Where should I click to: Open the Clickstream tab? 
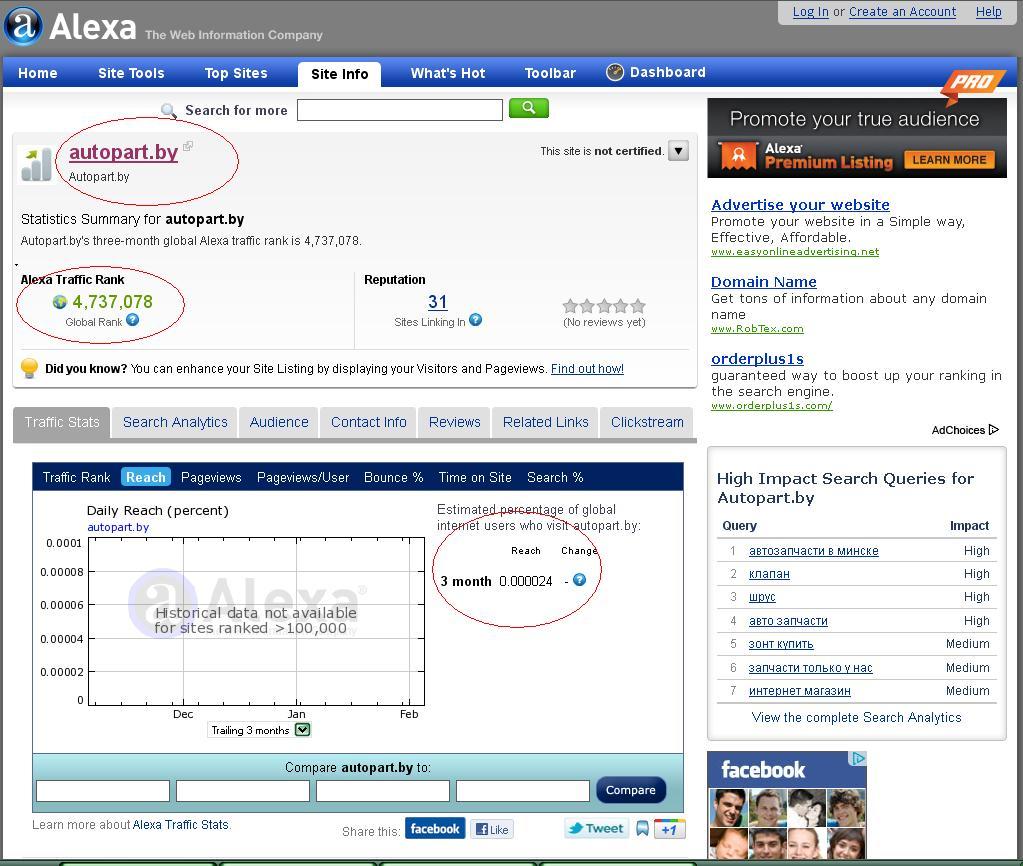point(647,422)
